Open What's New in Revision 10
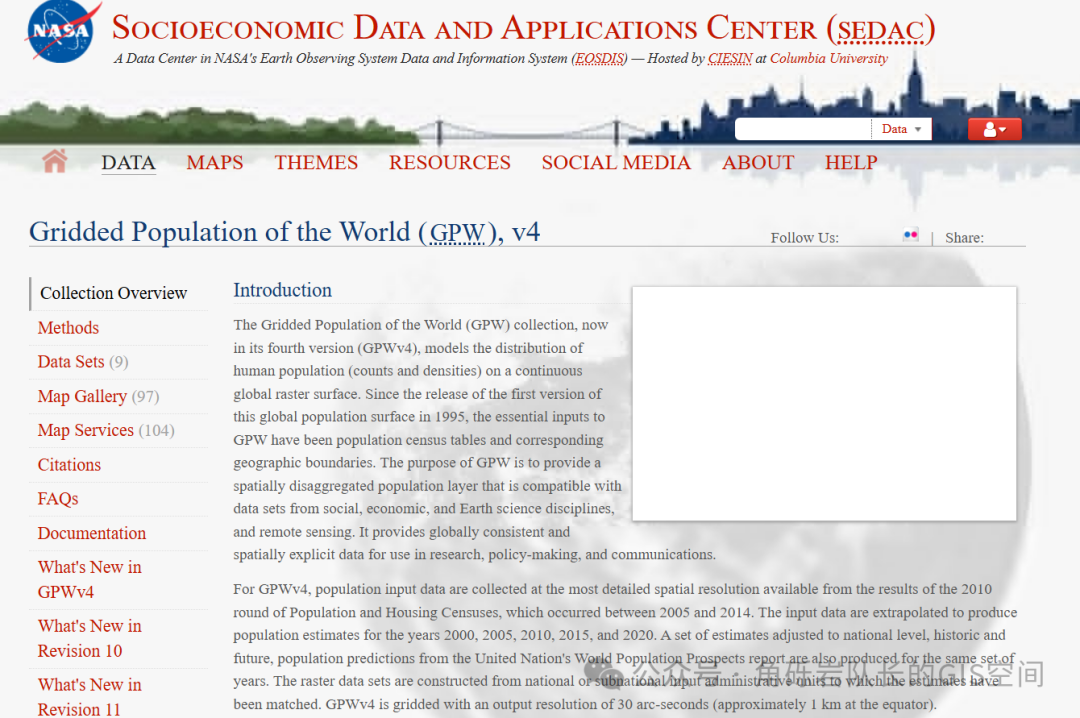The image size is (1080, 718). tap(90, 638)
